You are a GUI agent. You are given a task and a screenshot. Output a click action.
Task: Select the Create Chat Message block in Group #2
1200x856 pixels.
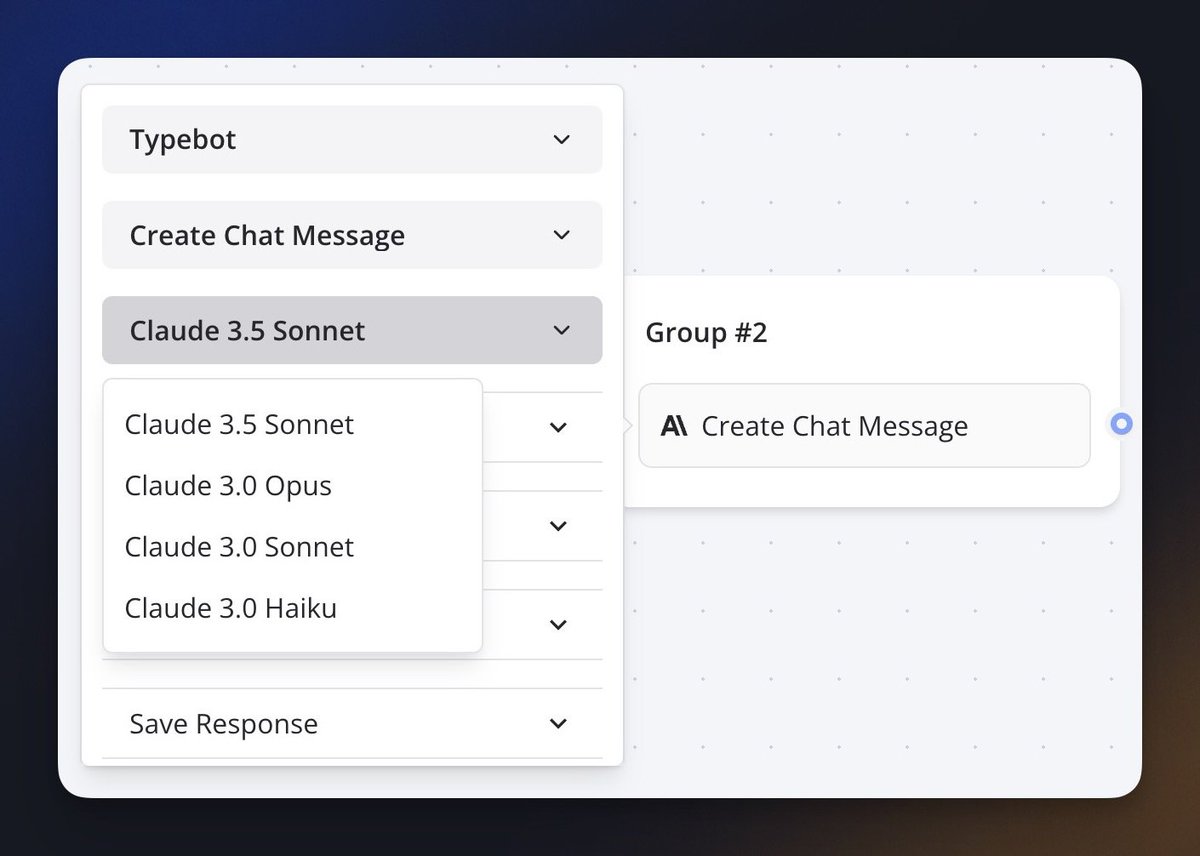tap(864, 426)
